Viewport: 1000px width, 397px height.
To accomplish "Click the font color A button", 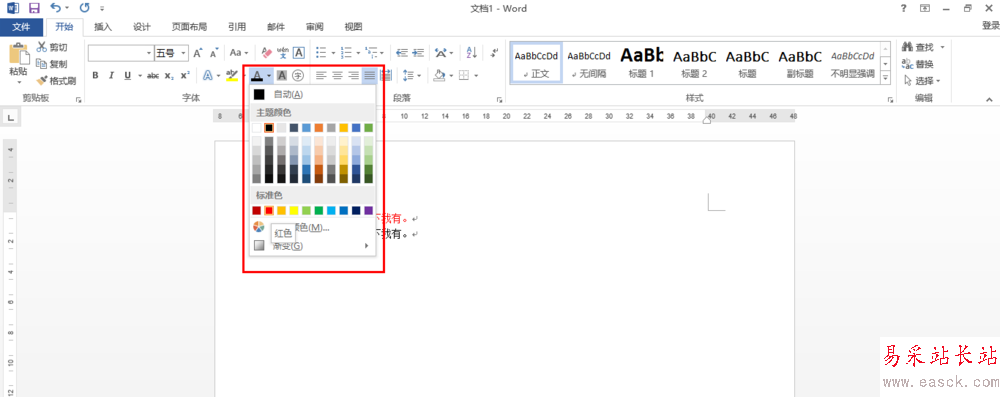I will (x=256, y=75).
